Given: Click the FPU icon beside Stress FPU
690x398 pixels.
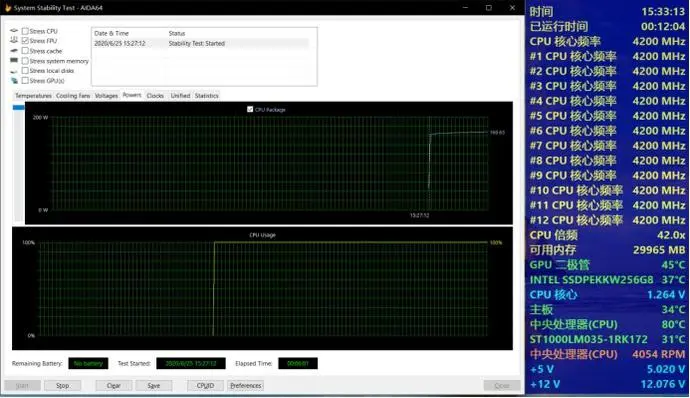Looking at the screenshot, I should pyautogui.click(x=14, y=41).
